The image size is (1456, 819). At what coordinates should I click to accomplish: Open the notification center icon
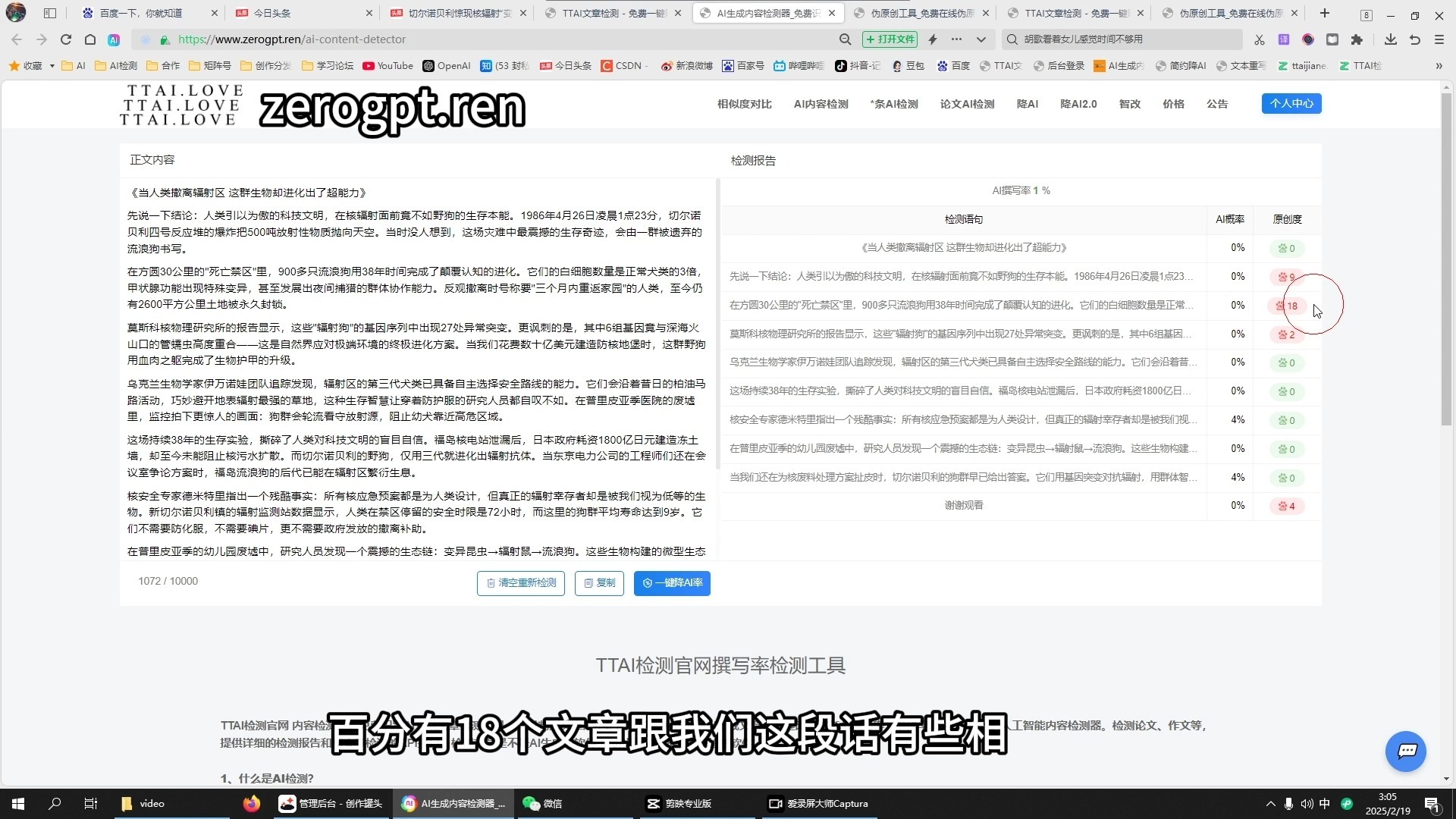[1432, 804]
